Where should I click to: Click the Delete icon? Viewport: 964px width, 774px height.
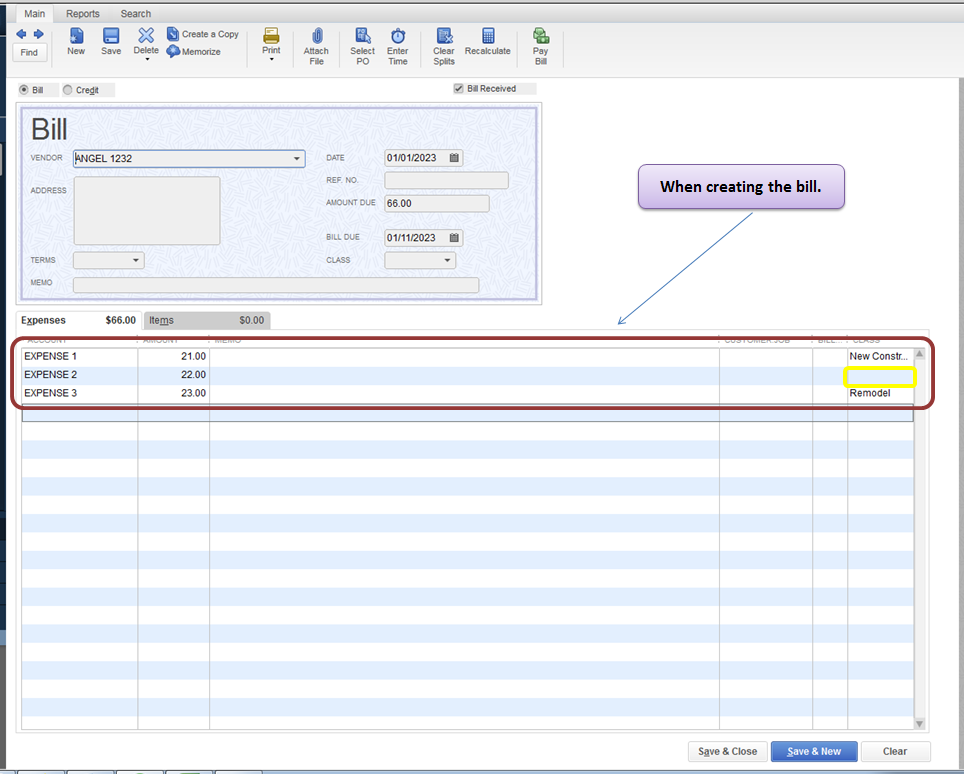click(146, 37)
